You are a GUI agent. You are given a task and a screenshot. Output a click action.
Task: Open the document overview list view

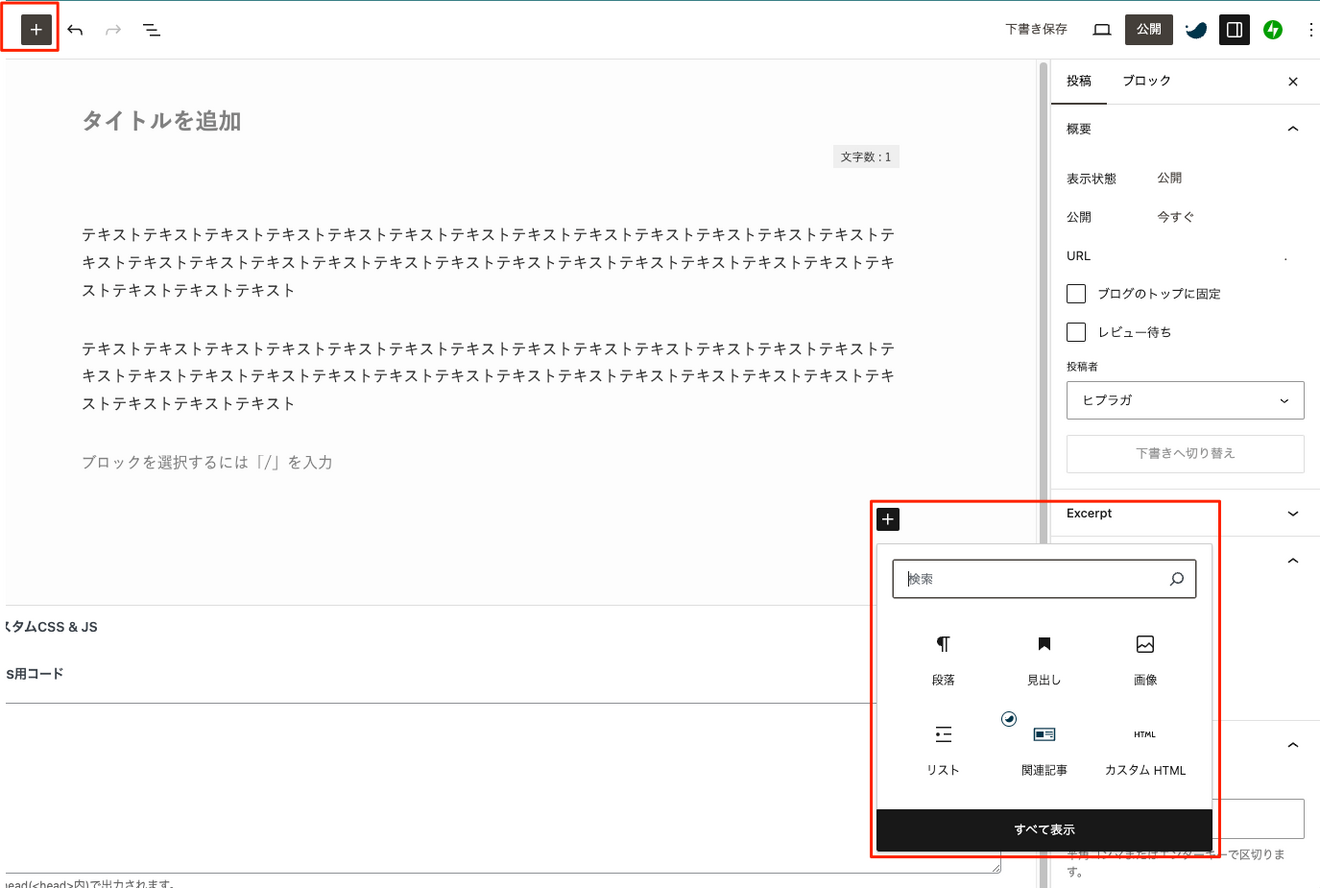click(151, 30)
